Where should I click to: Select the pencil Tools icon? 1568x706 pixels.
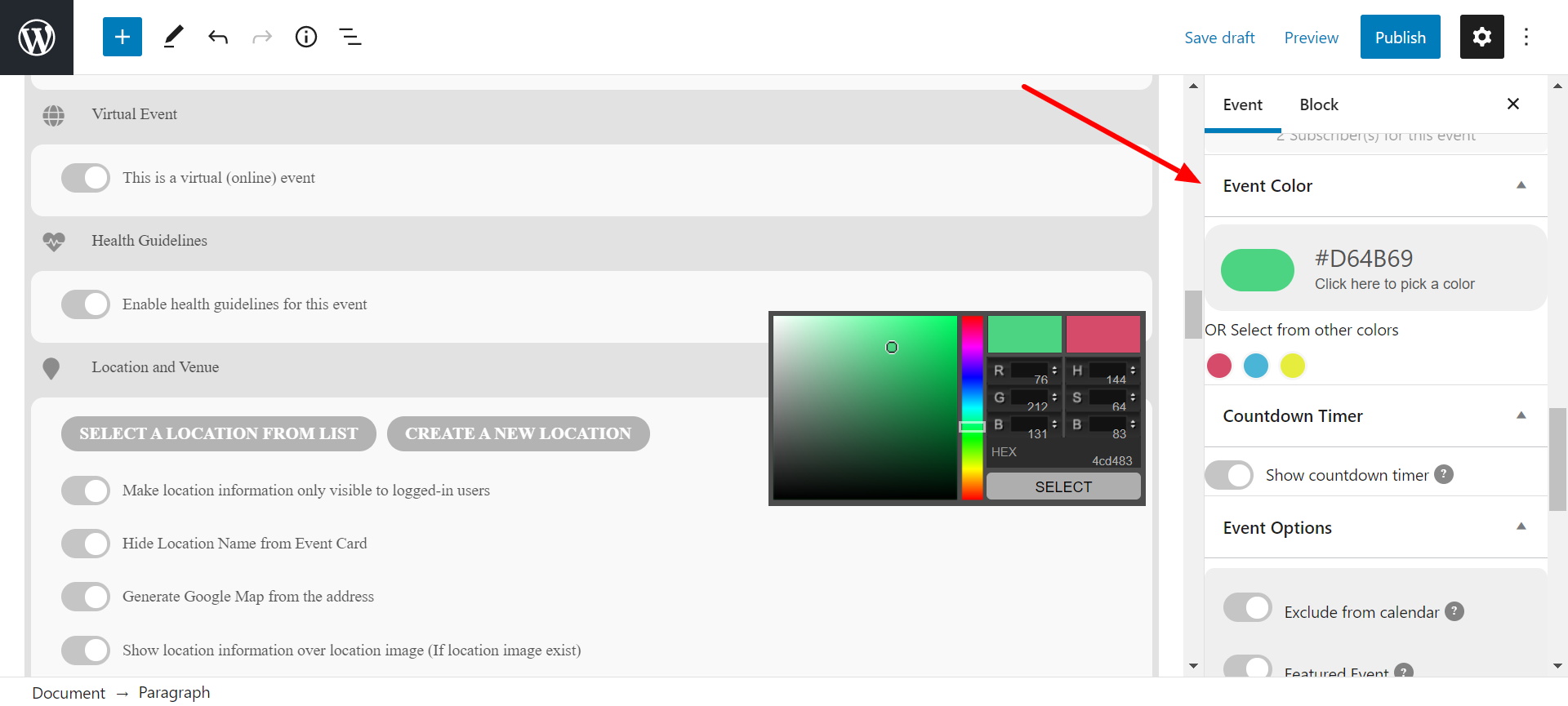point(173,38)
